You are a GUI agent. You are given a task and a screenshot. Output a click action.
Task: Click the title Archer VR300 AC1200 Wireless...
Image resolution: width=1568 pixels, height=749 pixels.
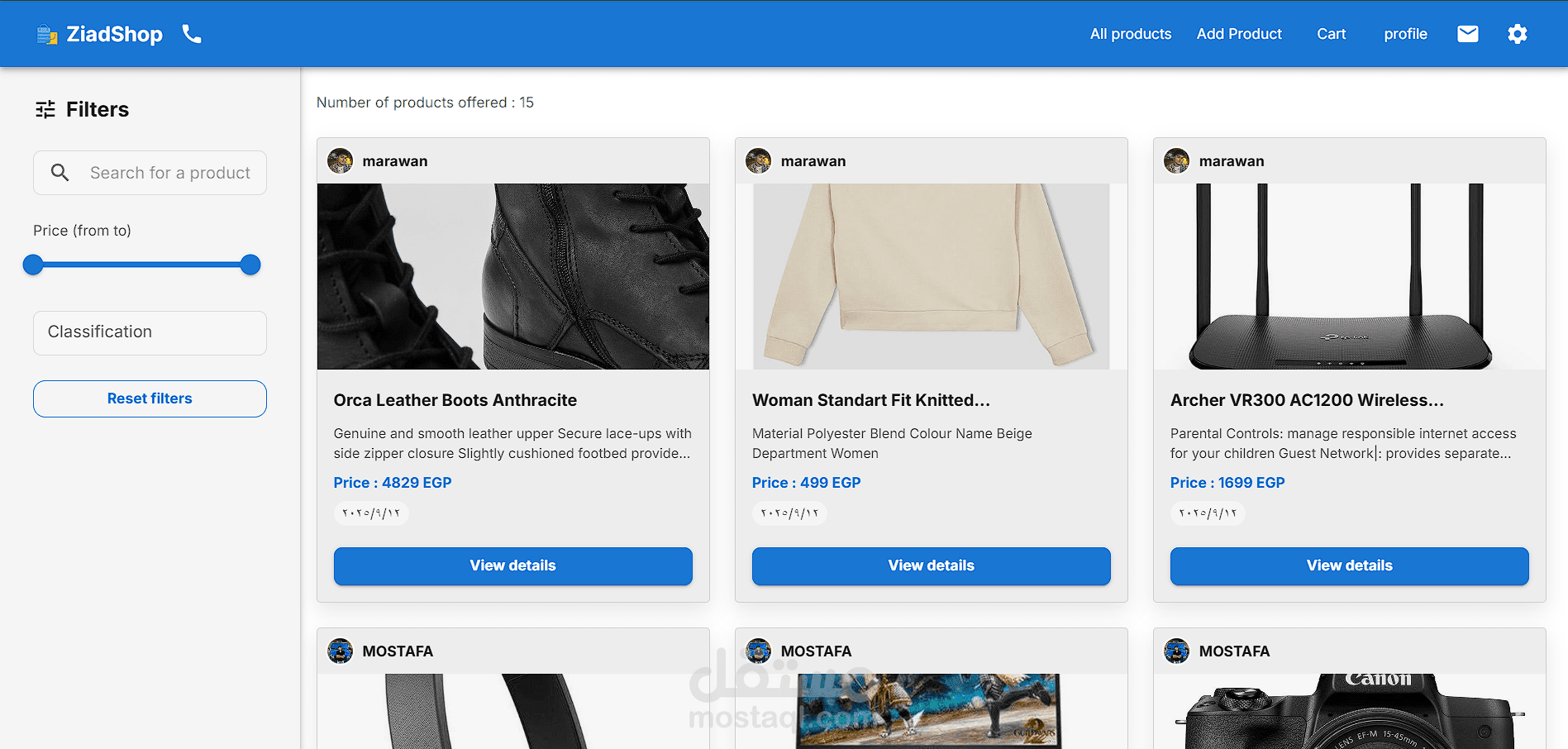point(1308,400)
